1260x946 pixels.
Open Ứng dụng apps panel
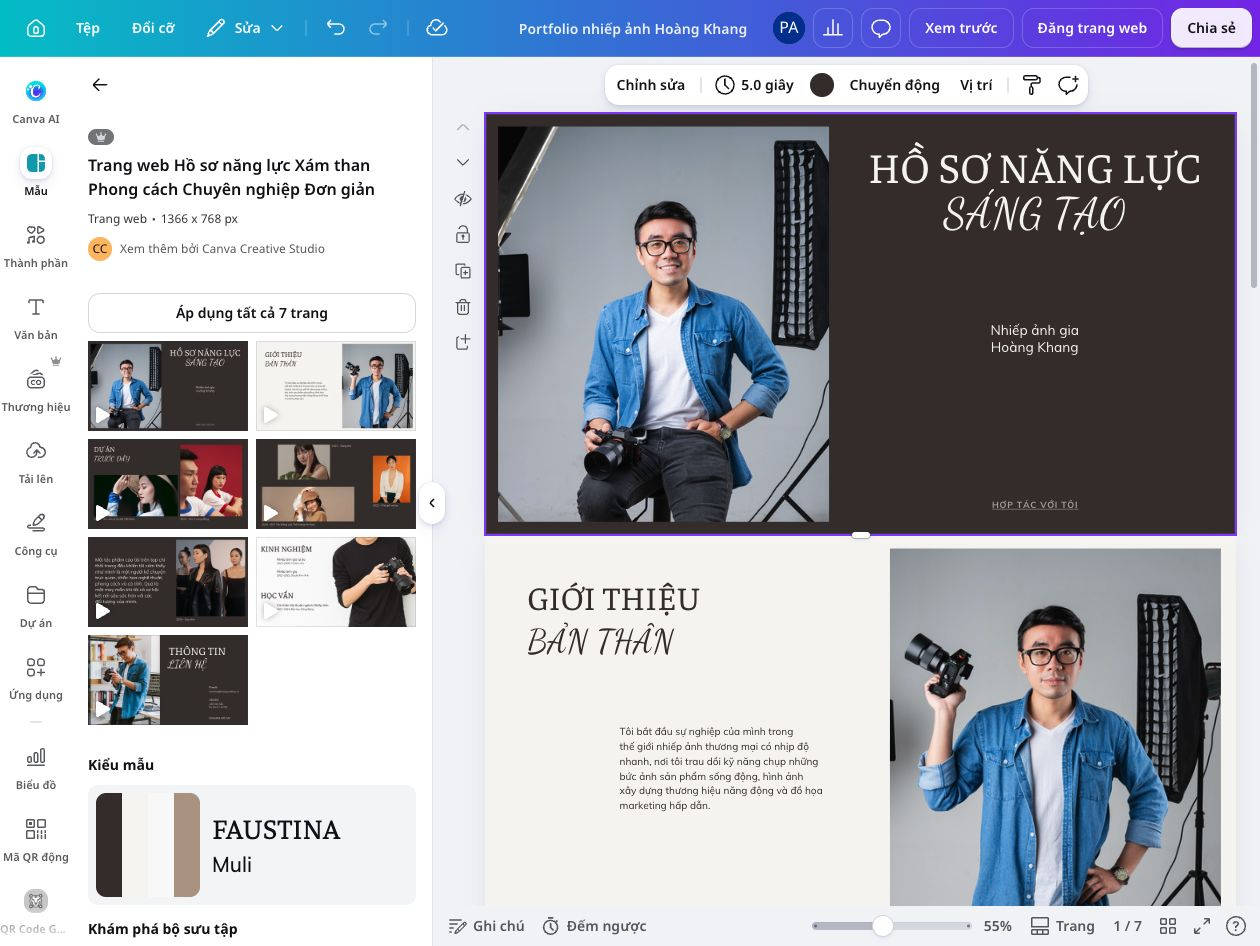(36, 678)
